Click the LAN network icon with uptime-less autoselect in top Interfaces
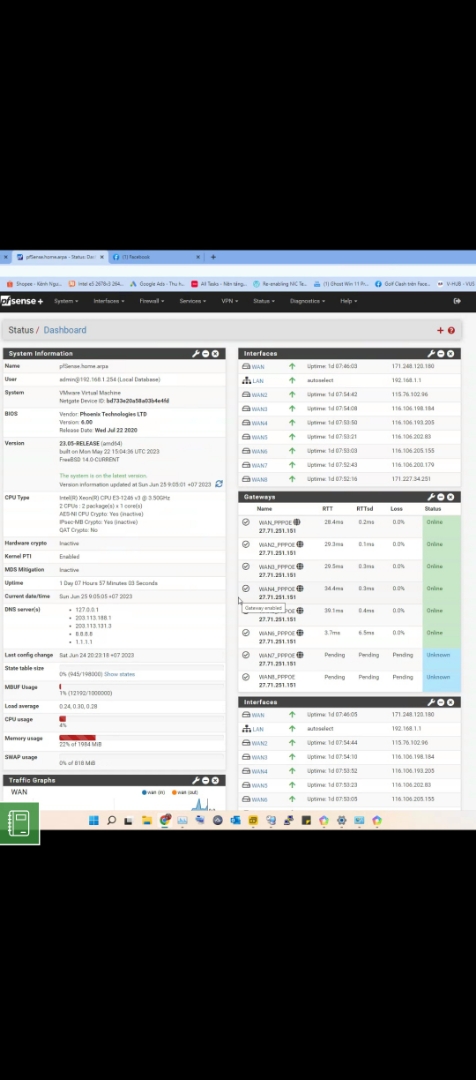 pos(247,380)
